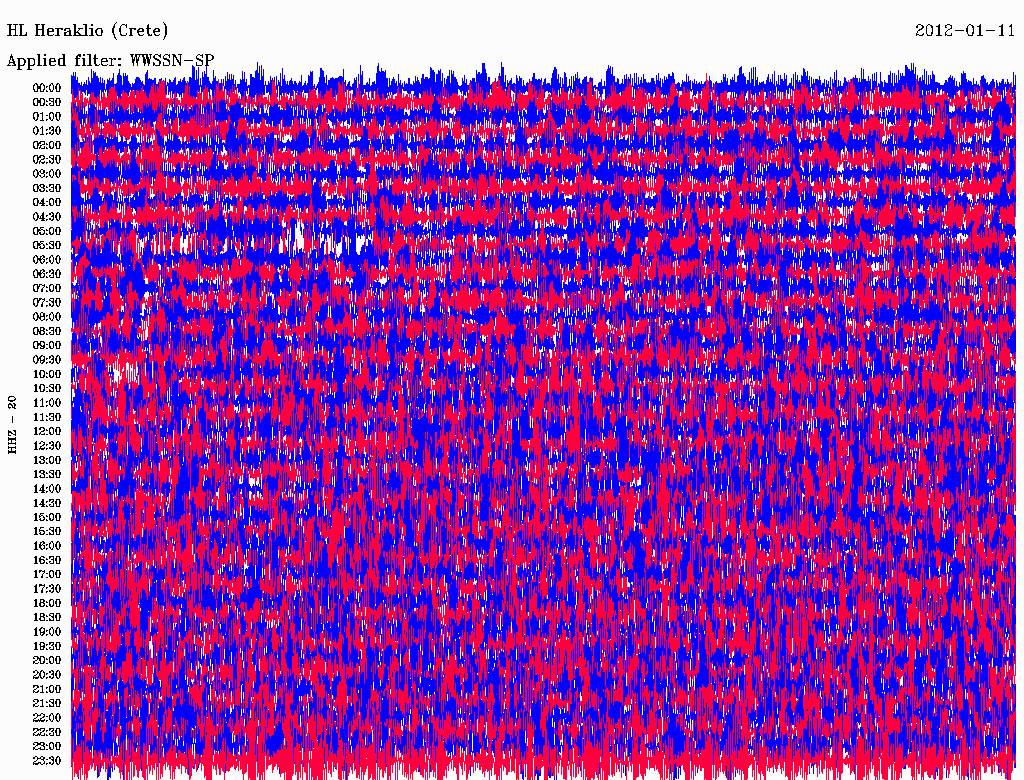
Task: Select the 23:00 time label
Action: (47, 747)
